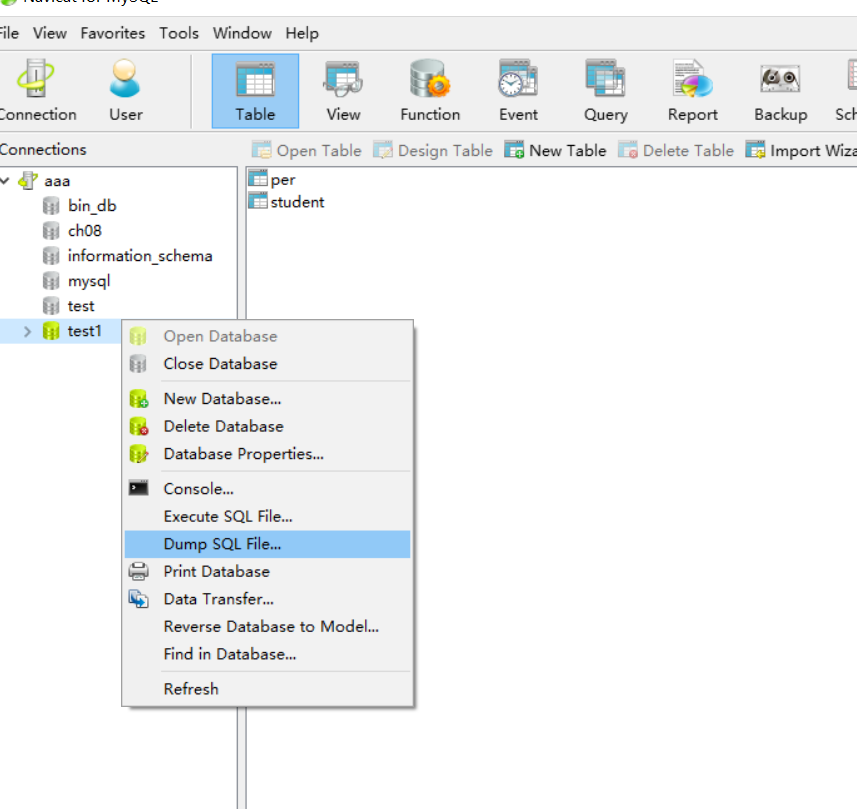Select the Table toolbar button

(x=255, y=91)
